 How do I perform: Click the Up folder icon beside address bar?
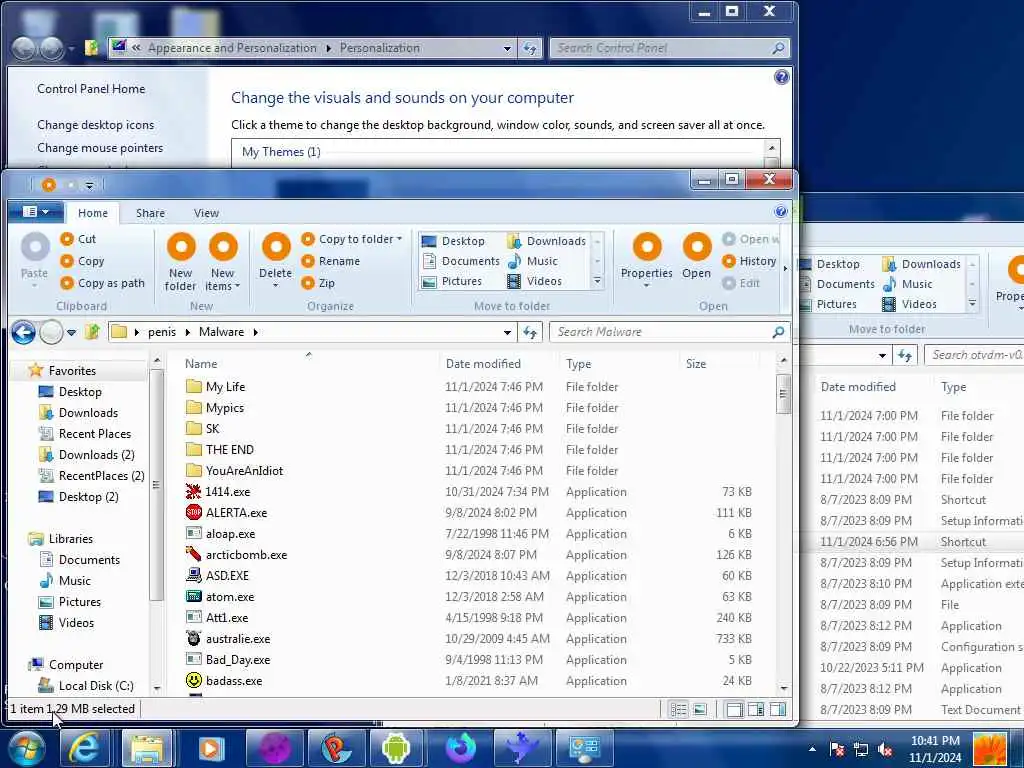92,332
